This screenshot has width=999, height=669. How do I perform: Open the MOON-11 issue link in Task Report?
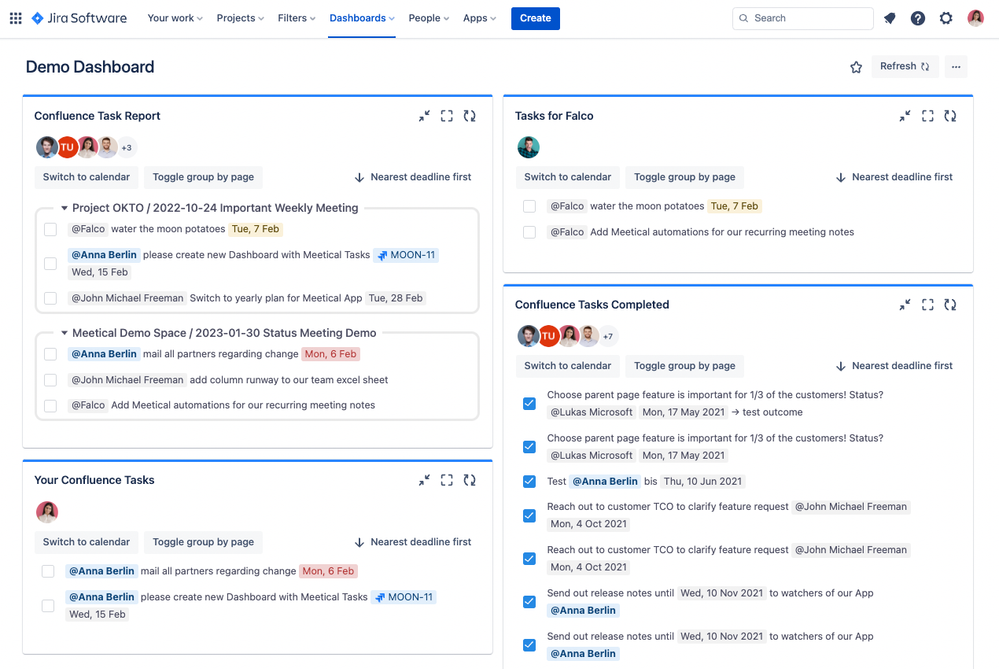click(x=406, y=255)
